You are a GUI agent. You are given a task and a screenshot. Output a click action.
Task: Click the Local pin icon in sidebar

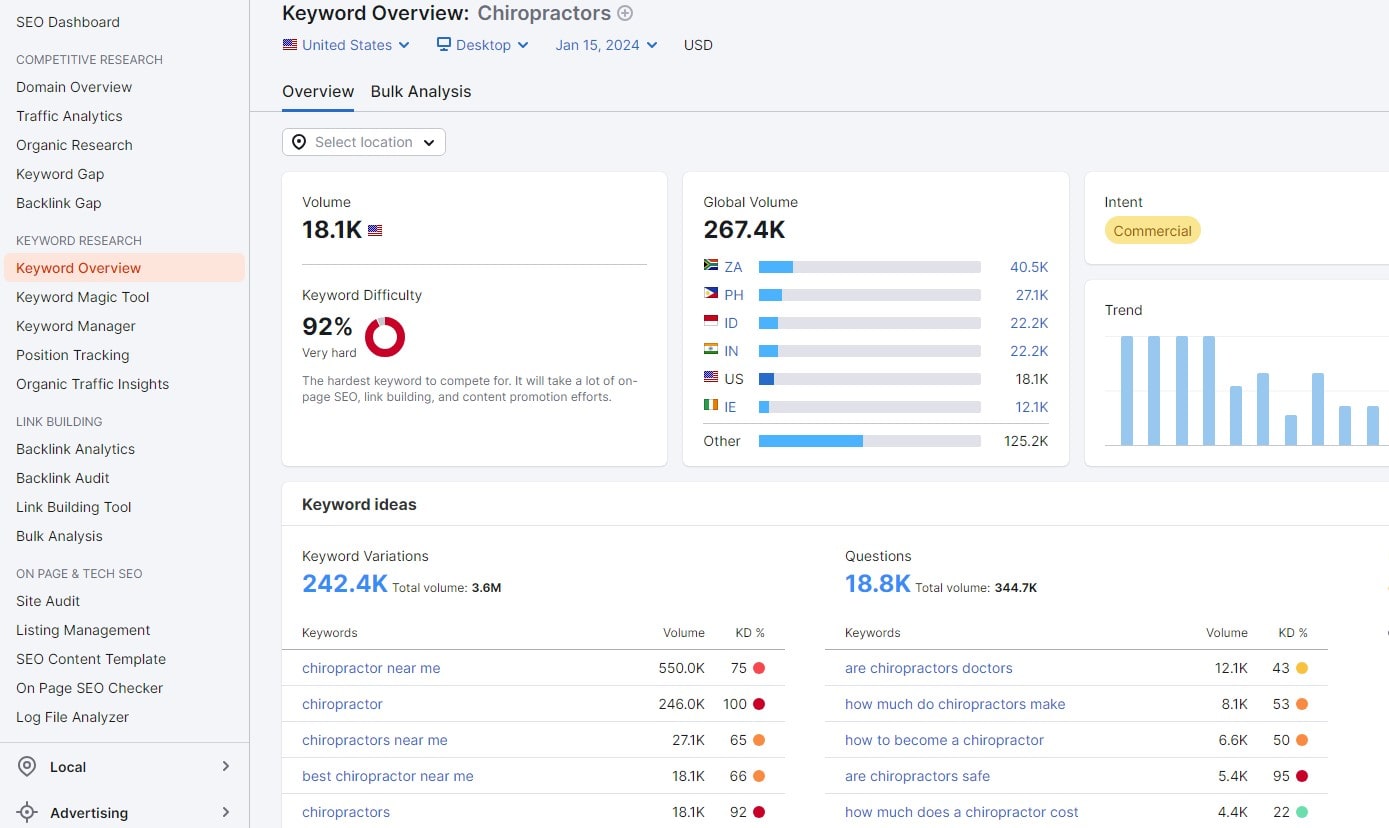click(x=27, y=767)
